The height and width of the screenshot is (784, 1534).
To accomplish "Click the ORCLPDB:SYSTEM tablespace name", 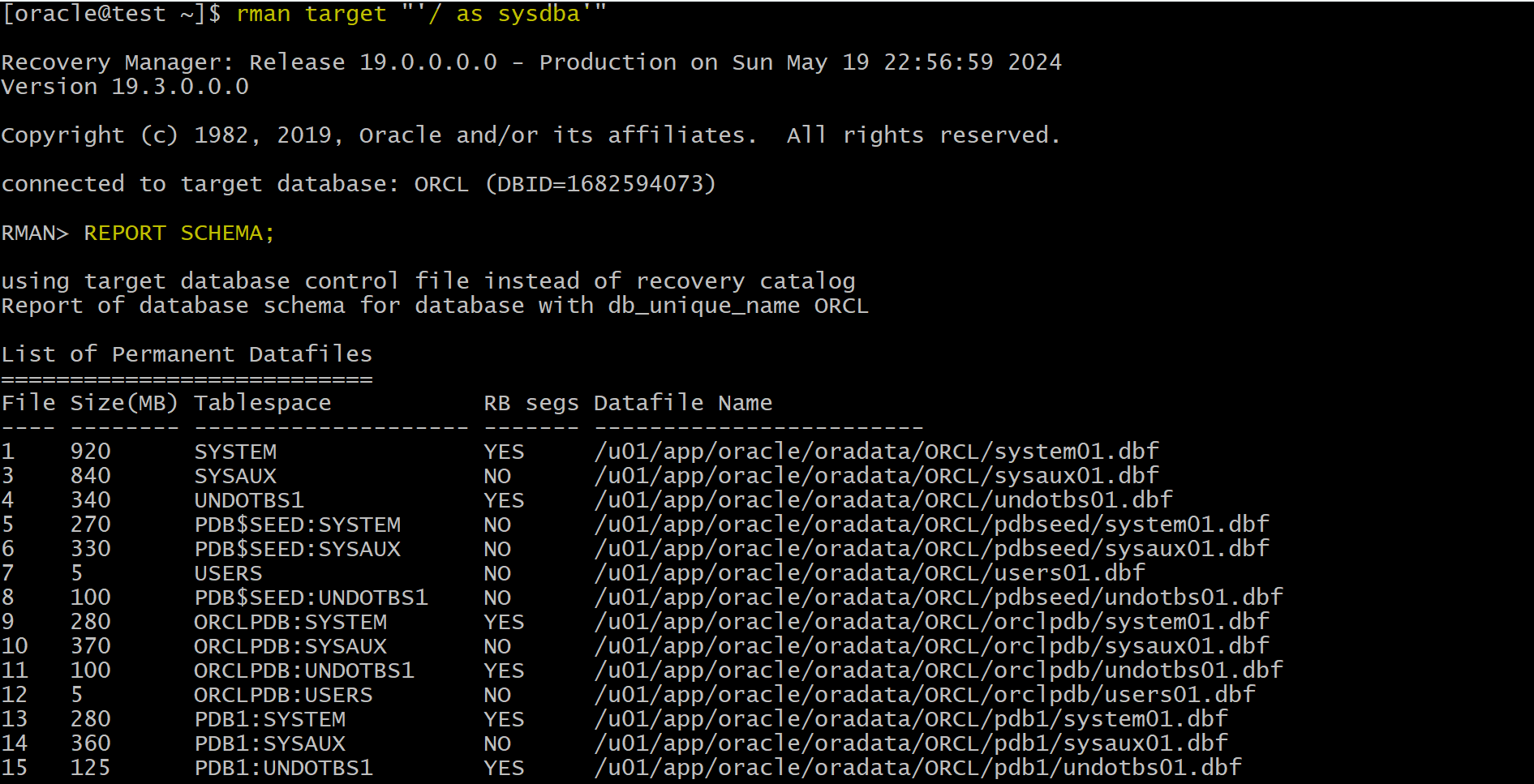I will [x=290, y=622].
